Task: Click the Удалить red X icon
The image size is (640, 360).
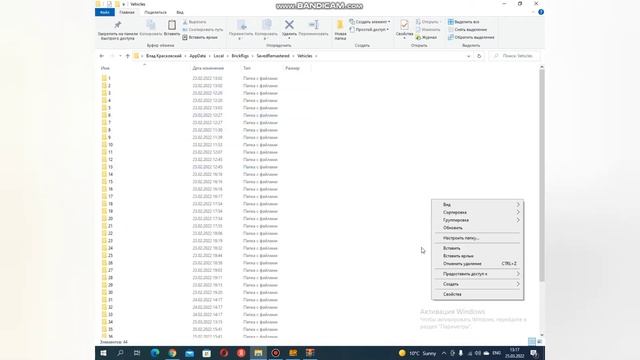Action: pyautogui.click(x=289, y=25)
